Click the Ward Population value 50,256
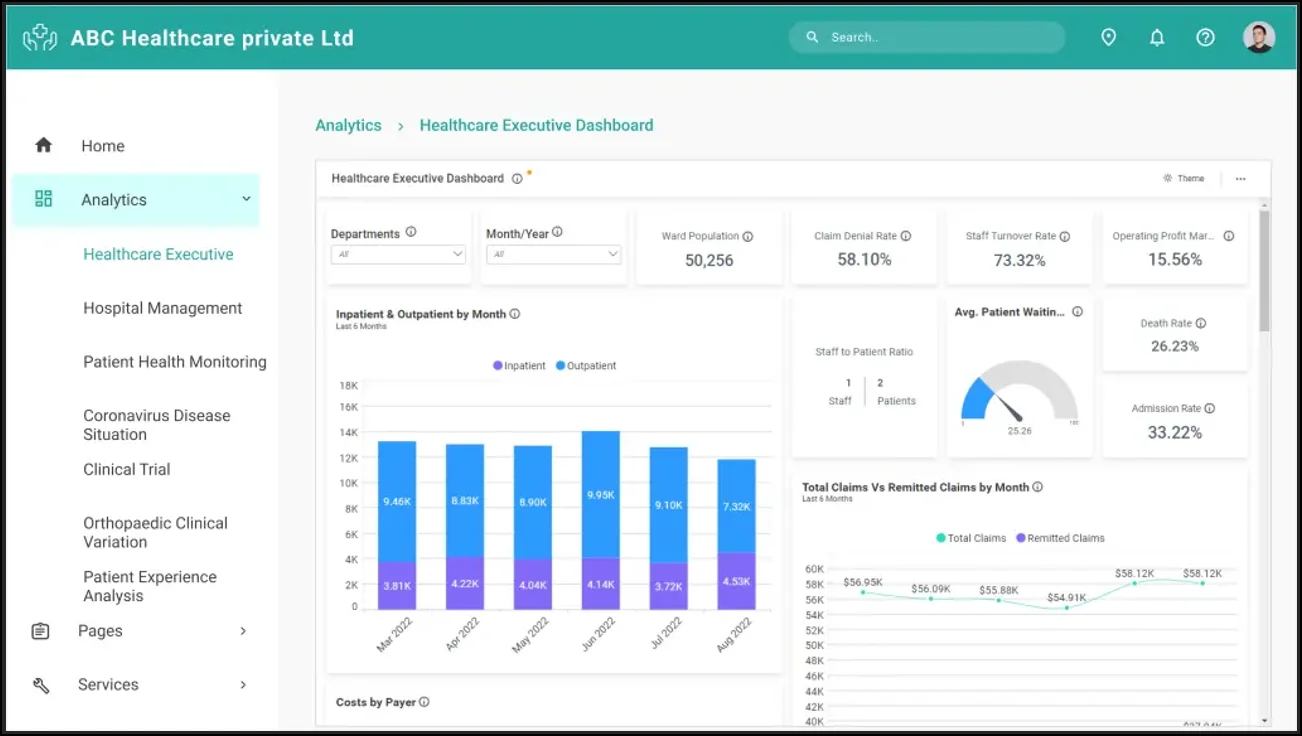1302x736 pixels. 709,260
